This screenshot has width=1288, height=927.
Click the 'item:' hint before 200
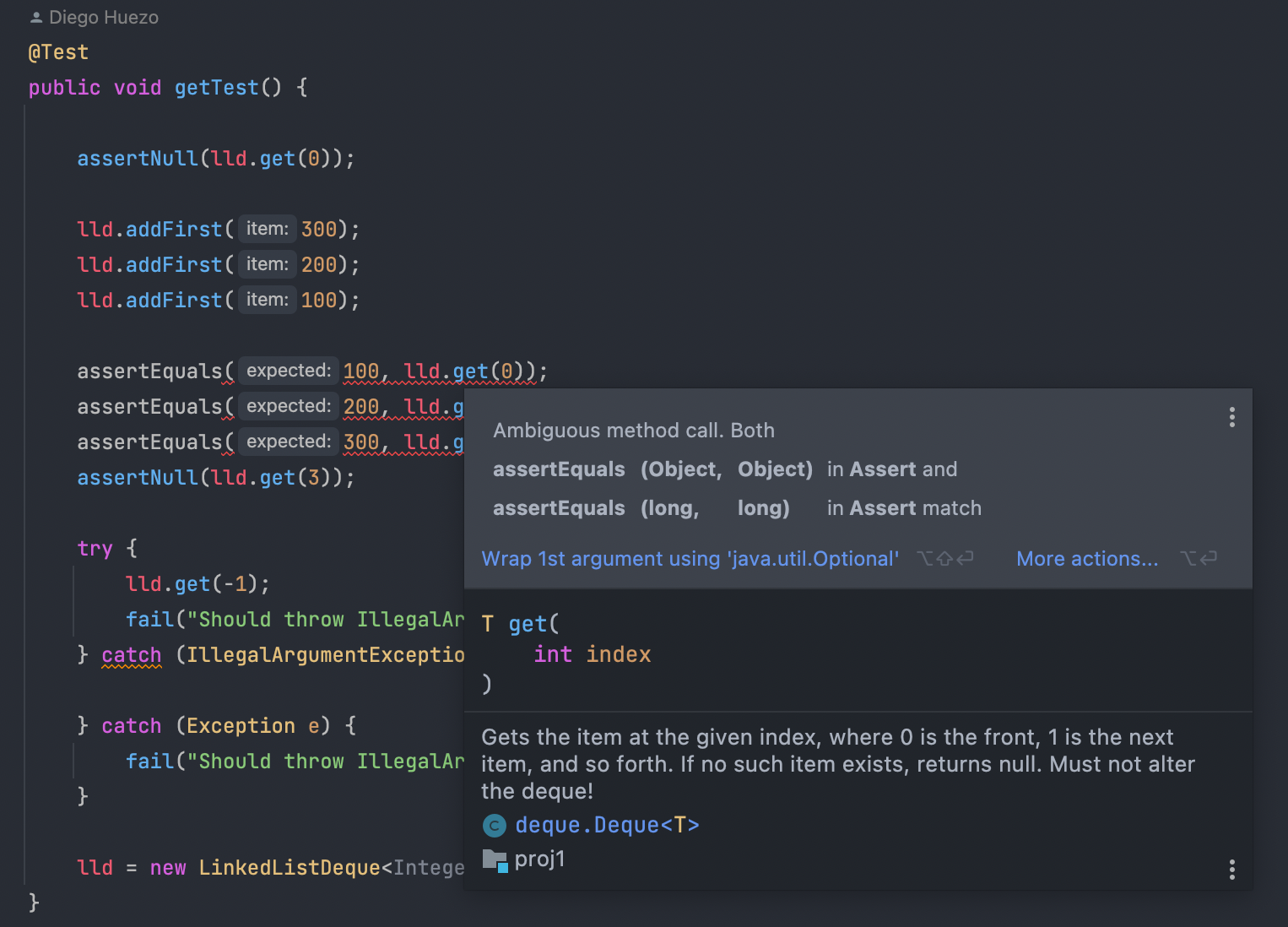tap(267, 264)
